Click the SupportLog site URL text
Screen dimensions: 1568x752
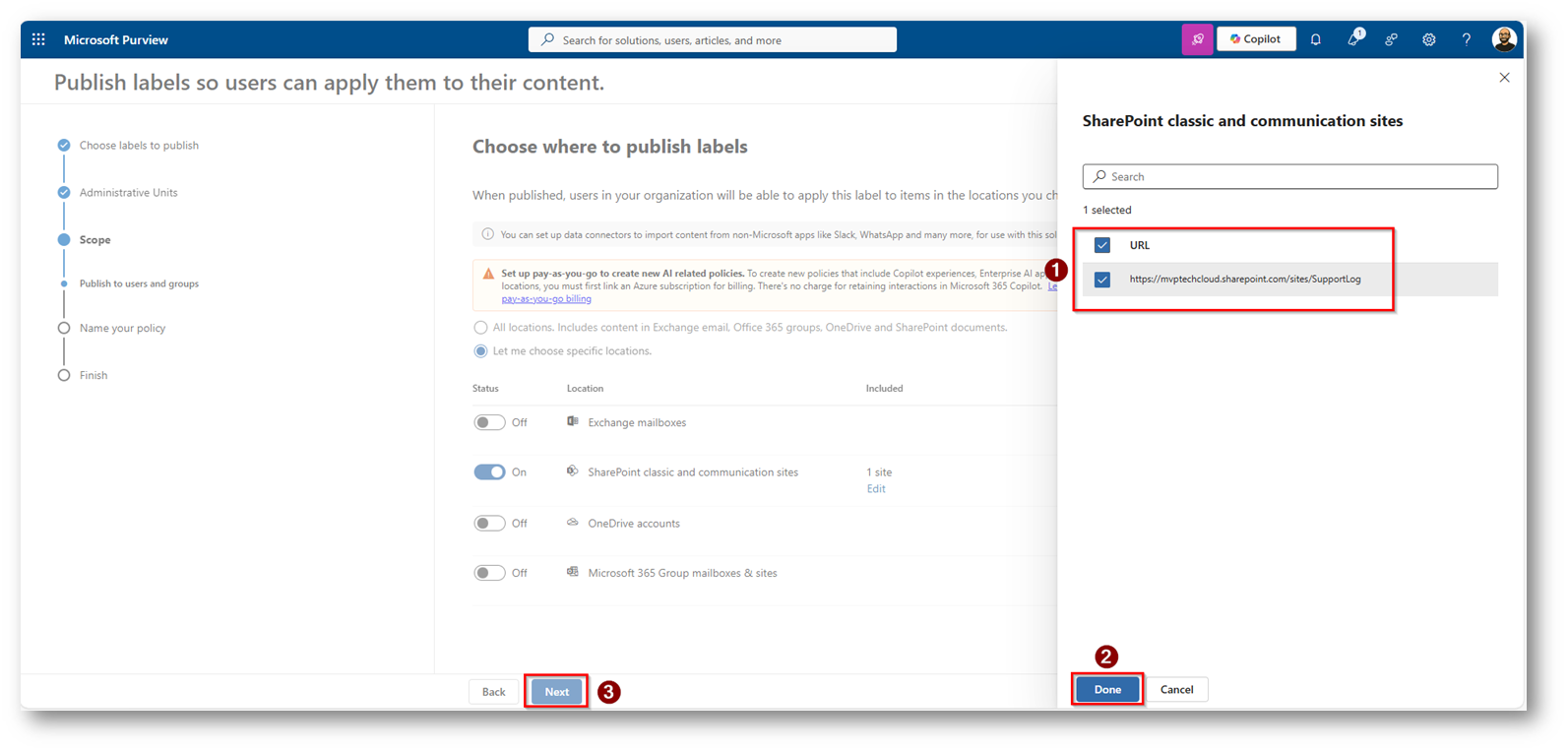[x=1245, y=280]
